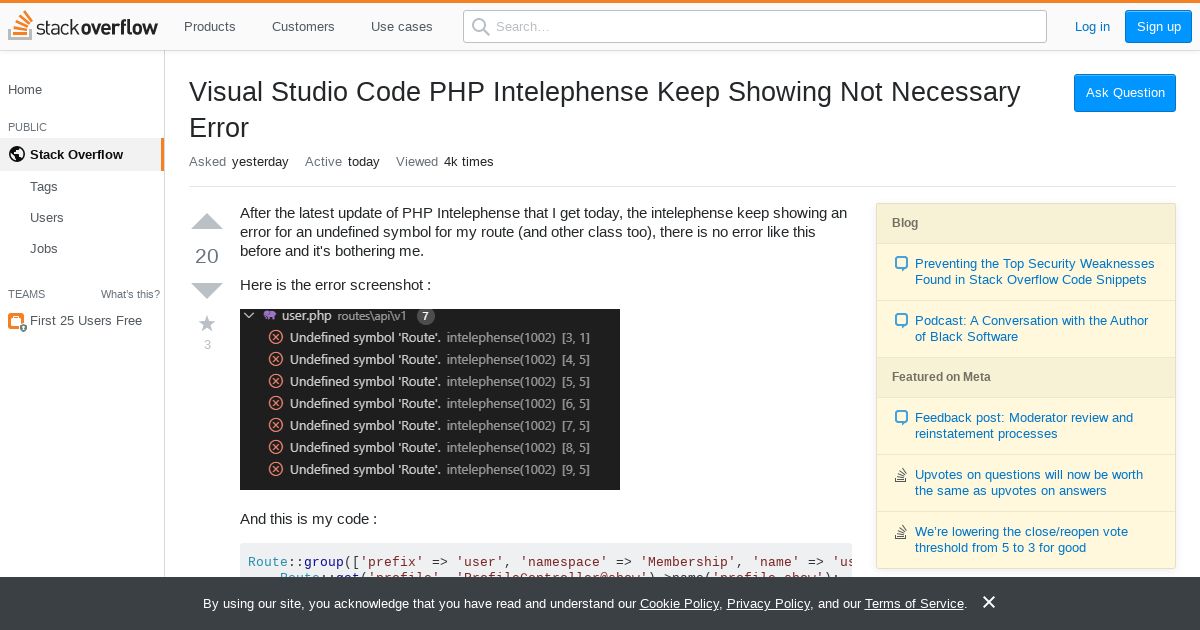Open Feedback post on moderator review

tap(1024, 426)
